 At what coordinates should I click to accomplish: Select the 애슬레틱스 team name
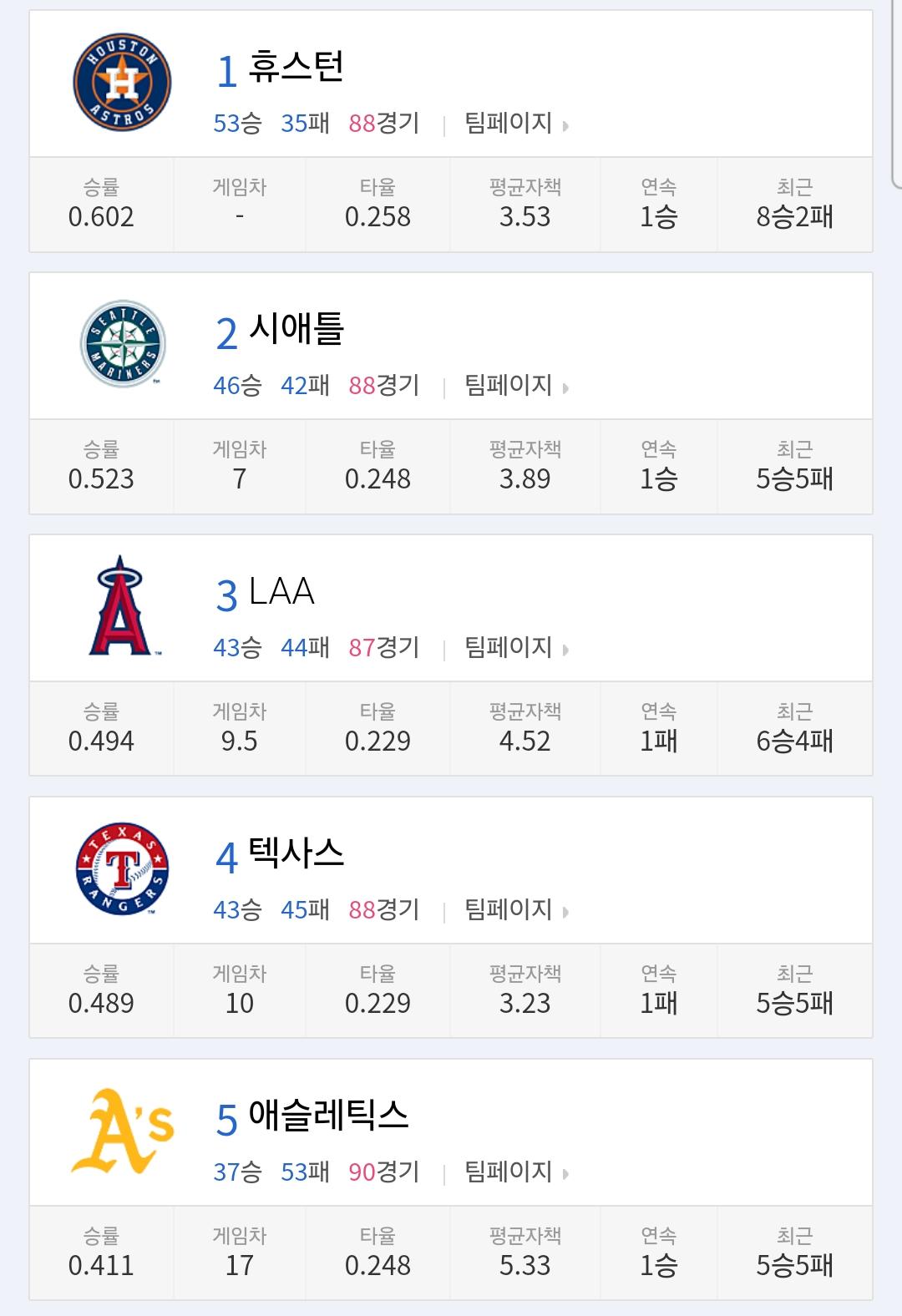pyautogui.click(x=329, y=1116)
